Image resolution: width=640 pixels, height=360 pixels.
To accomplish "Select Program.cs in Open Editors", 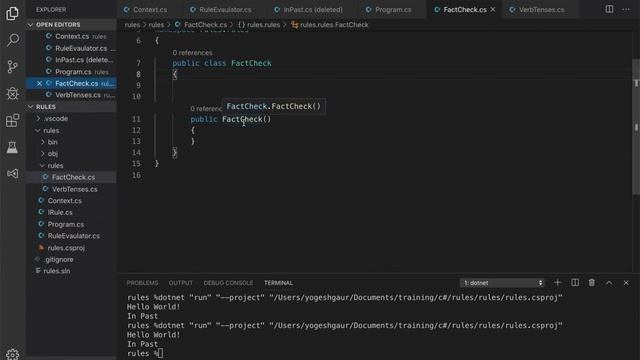I will [71, 72].
